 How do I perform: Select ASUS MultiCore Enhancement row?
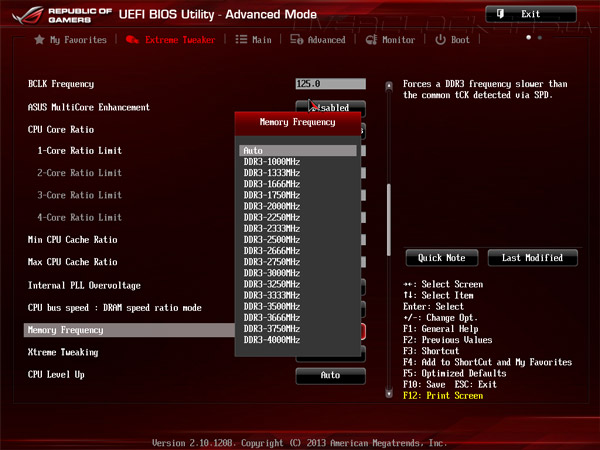click(x=89, y=107)
